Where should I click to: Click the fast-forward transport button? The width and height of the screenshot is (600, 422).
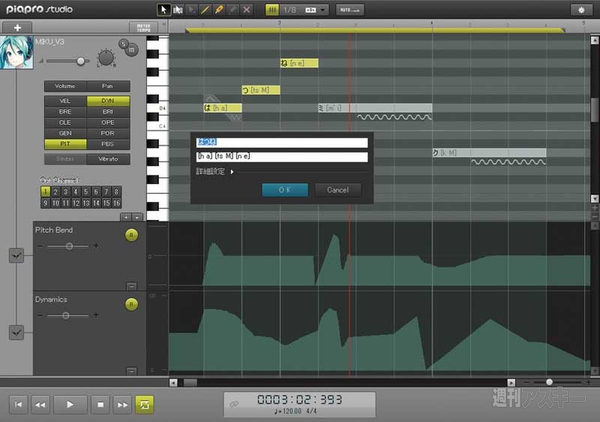pyautogui.click(x=122, y=404)
